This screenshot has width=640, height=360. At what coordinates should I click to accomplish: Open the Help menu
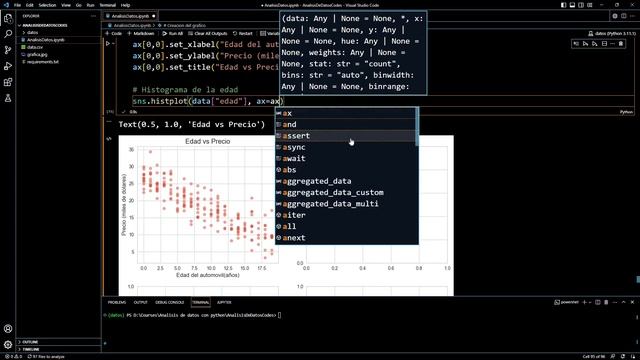(125, 5)
